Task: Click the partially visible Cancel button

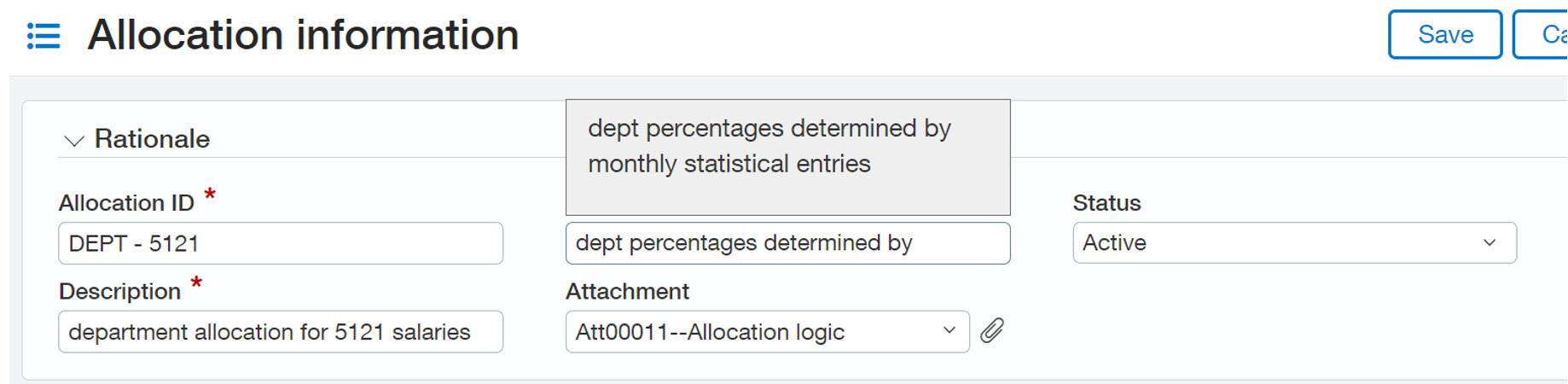Action: tap(1546, 35)
